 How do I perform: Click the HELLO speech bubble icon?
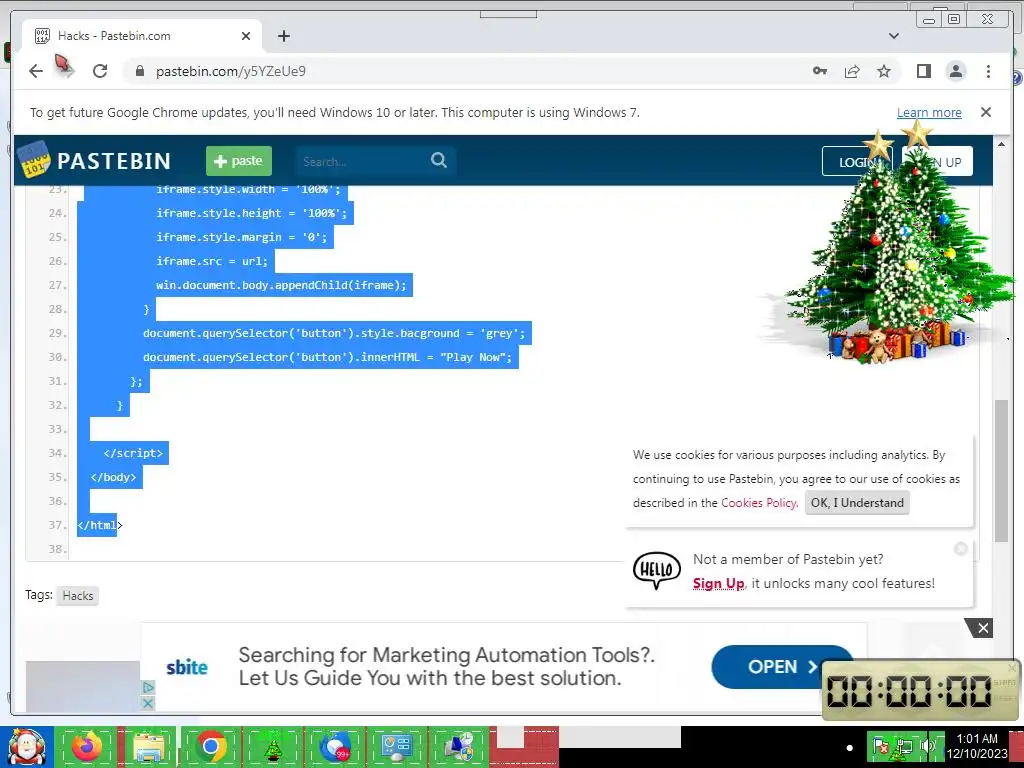coord(656,570)
